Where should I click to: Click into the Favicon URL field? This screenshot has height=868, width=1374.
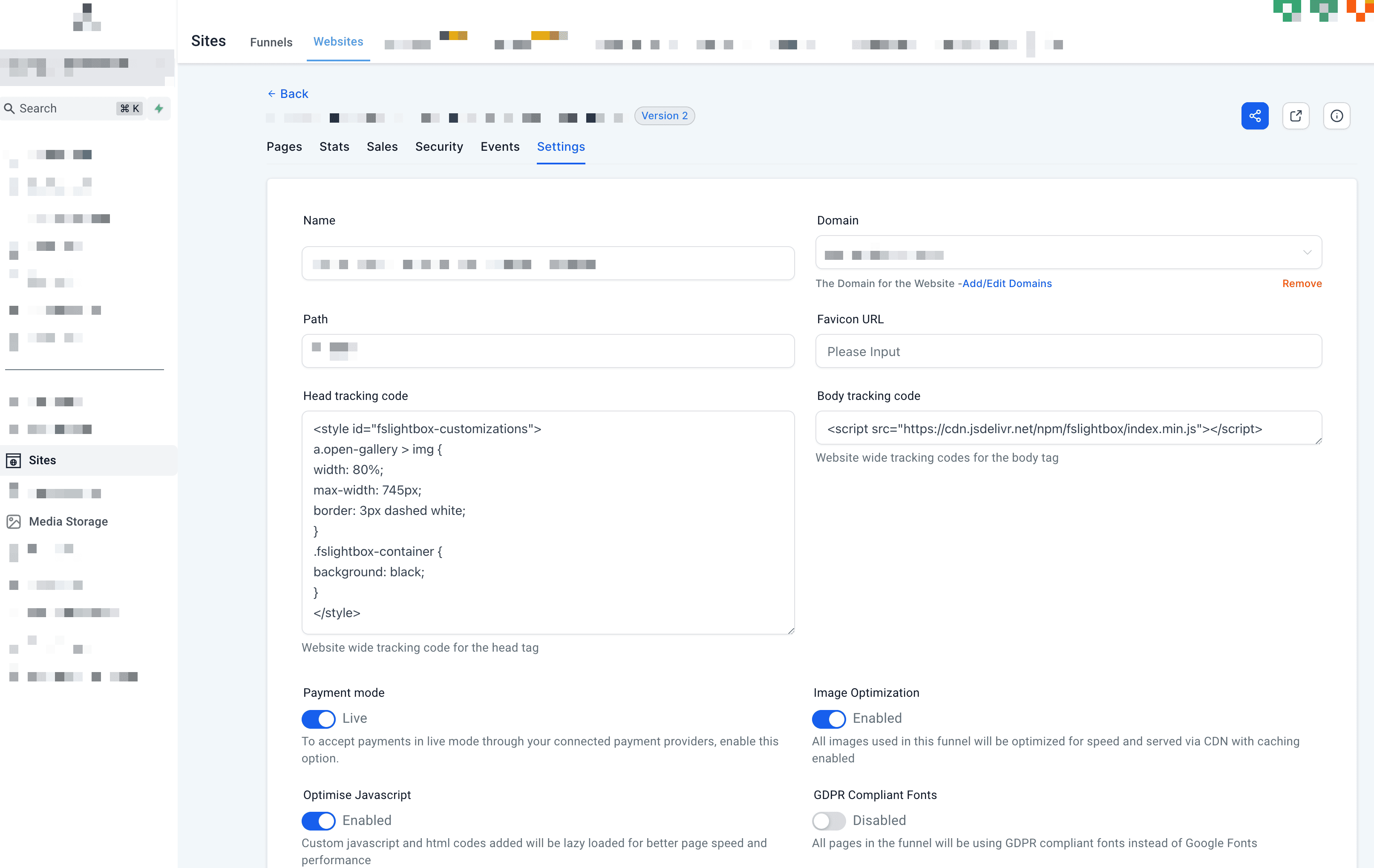(x=1068, y=351)
